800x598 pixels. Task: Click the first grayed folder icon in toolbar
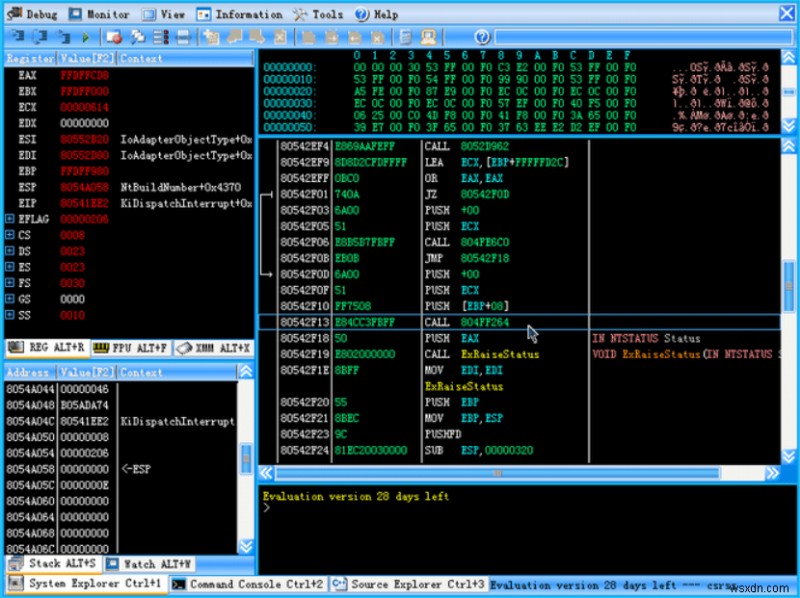308,37
